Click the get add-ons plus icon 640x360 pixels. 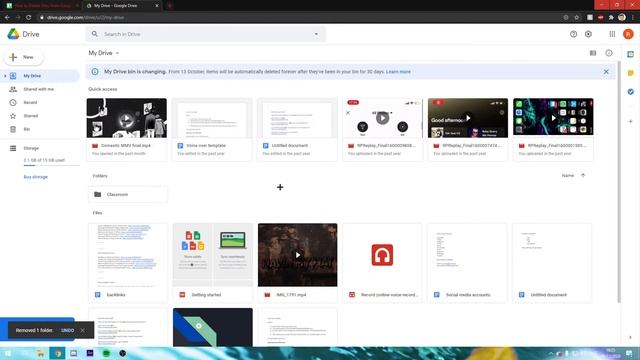(631, 121)
